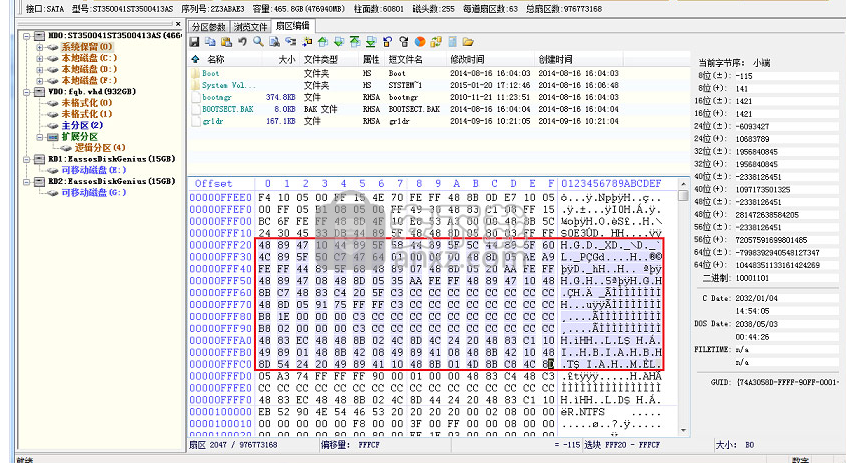The width and height of the screenshot is (846, 463).
Task: Collapse the 扩展分区 extended partition node
Action: [39, 137]
